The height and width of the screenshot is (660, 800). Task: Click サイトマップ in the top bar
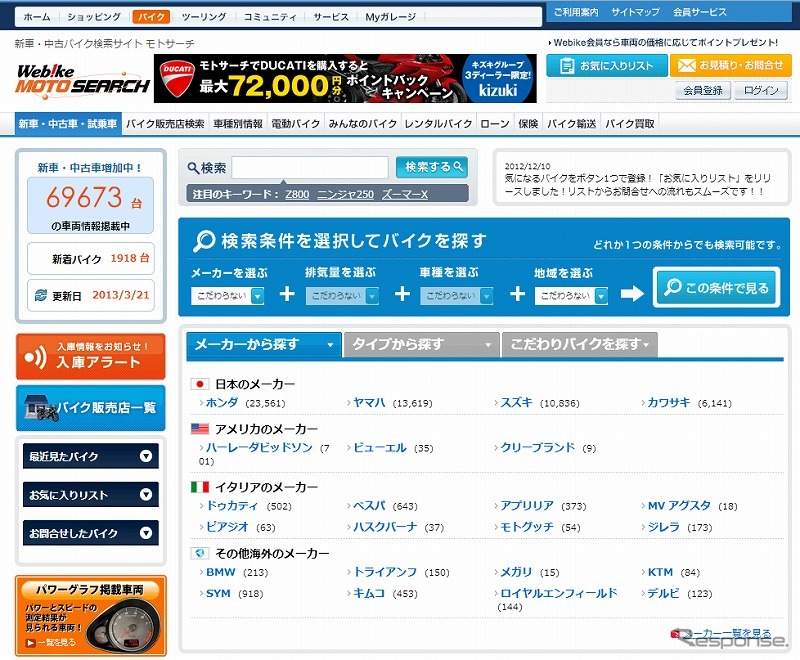635,12
